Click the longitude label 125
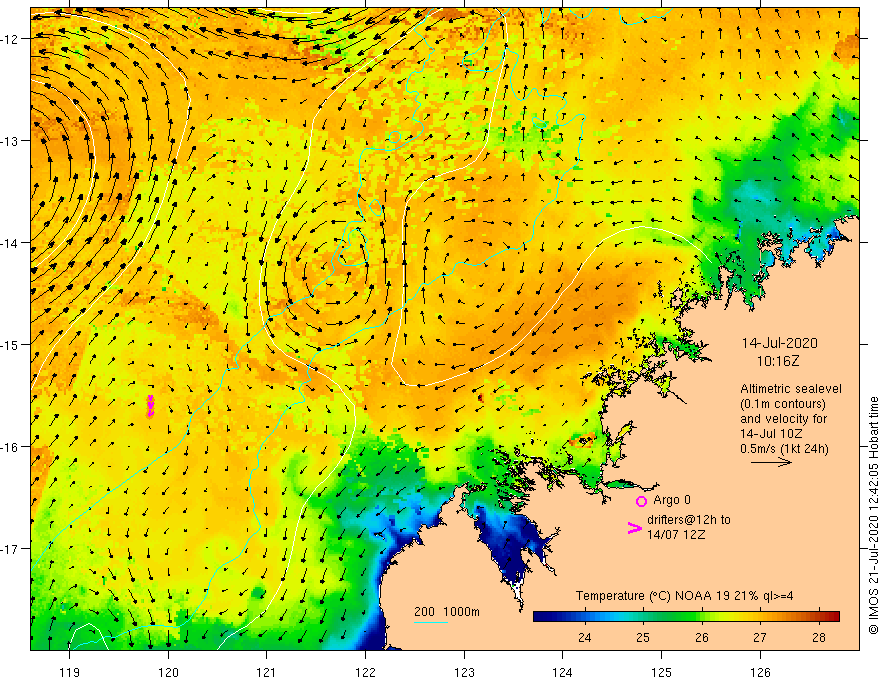This screenshot has width=880, height=680. click(x=662, y=672)
